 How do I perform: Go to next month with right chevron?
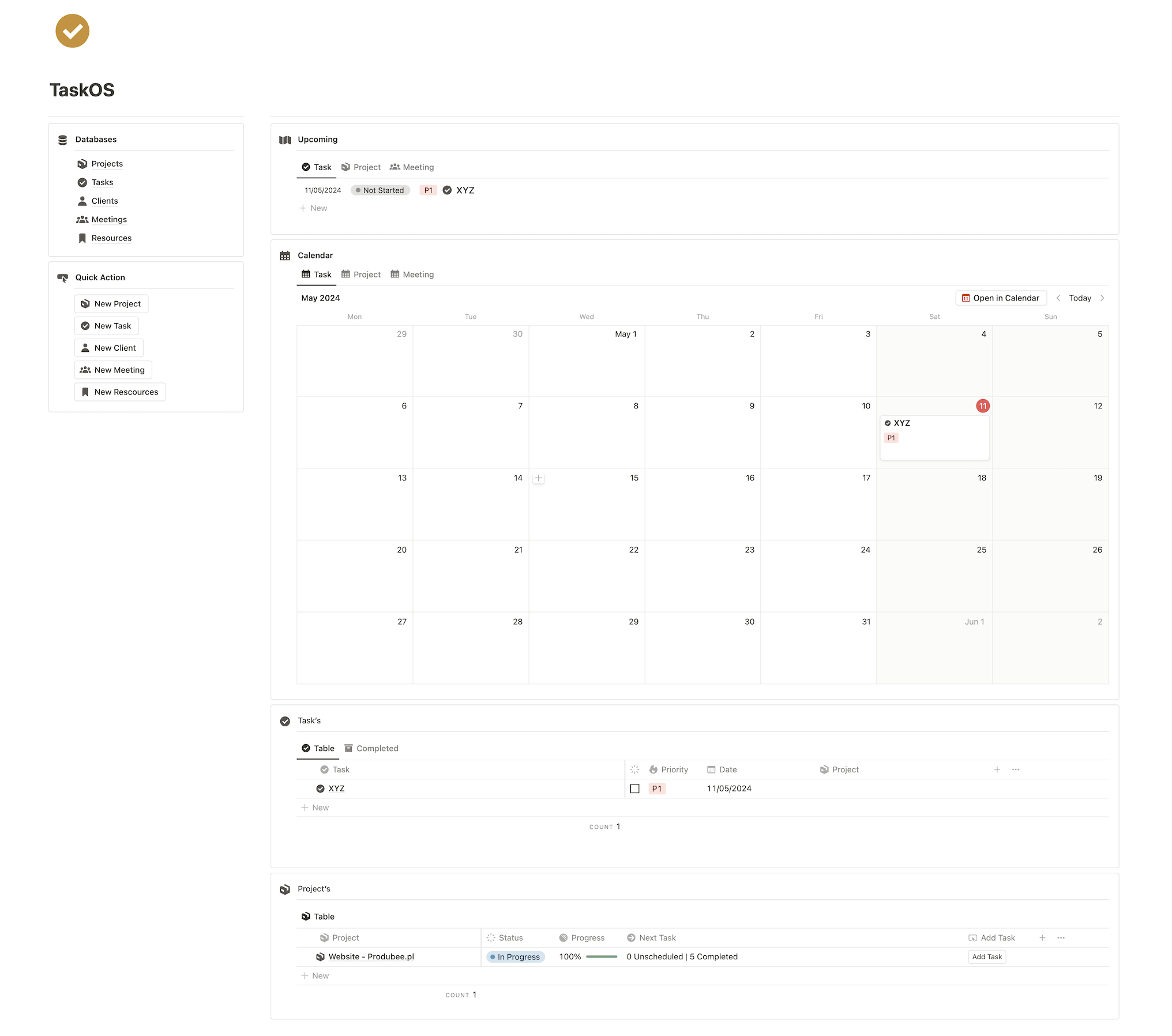click(1102, 298)
